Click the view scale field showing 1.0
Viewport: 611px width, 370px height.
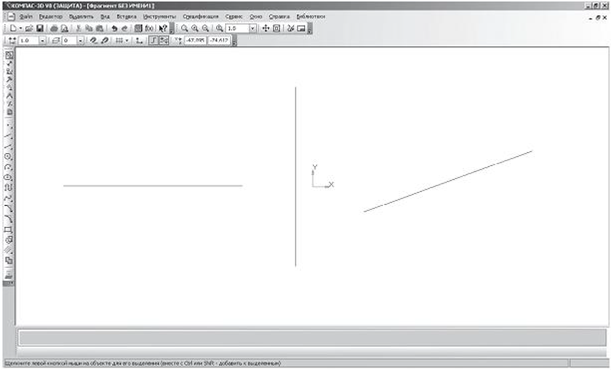(237, 28)
